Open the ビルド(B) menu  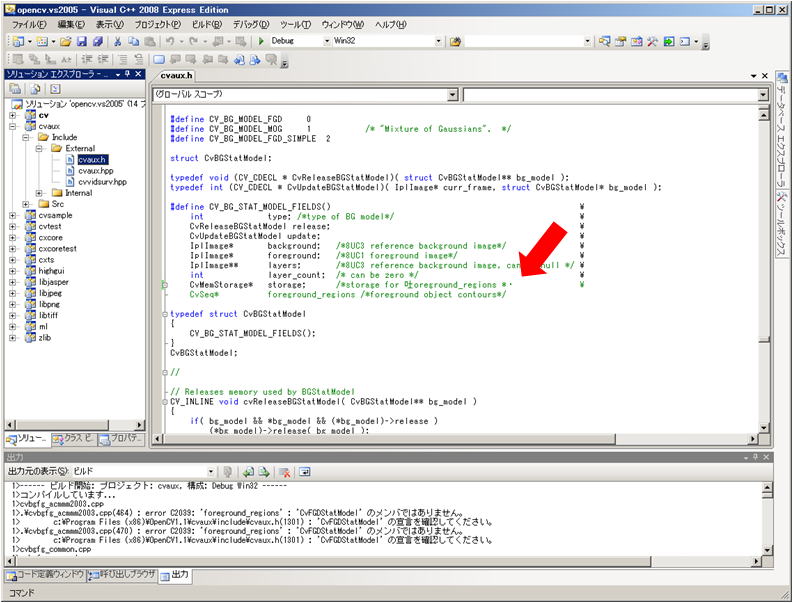pyautogui.click(x=206, y=24)
